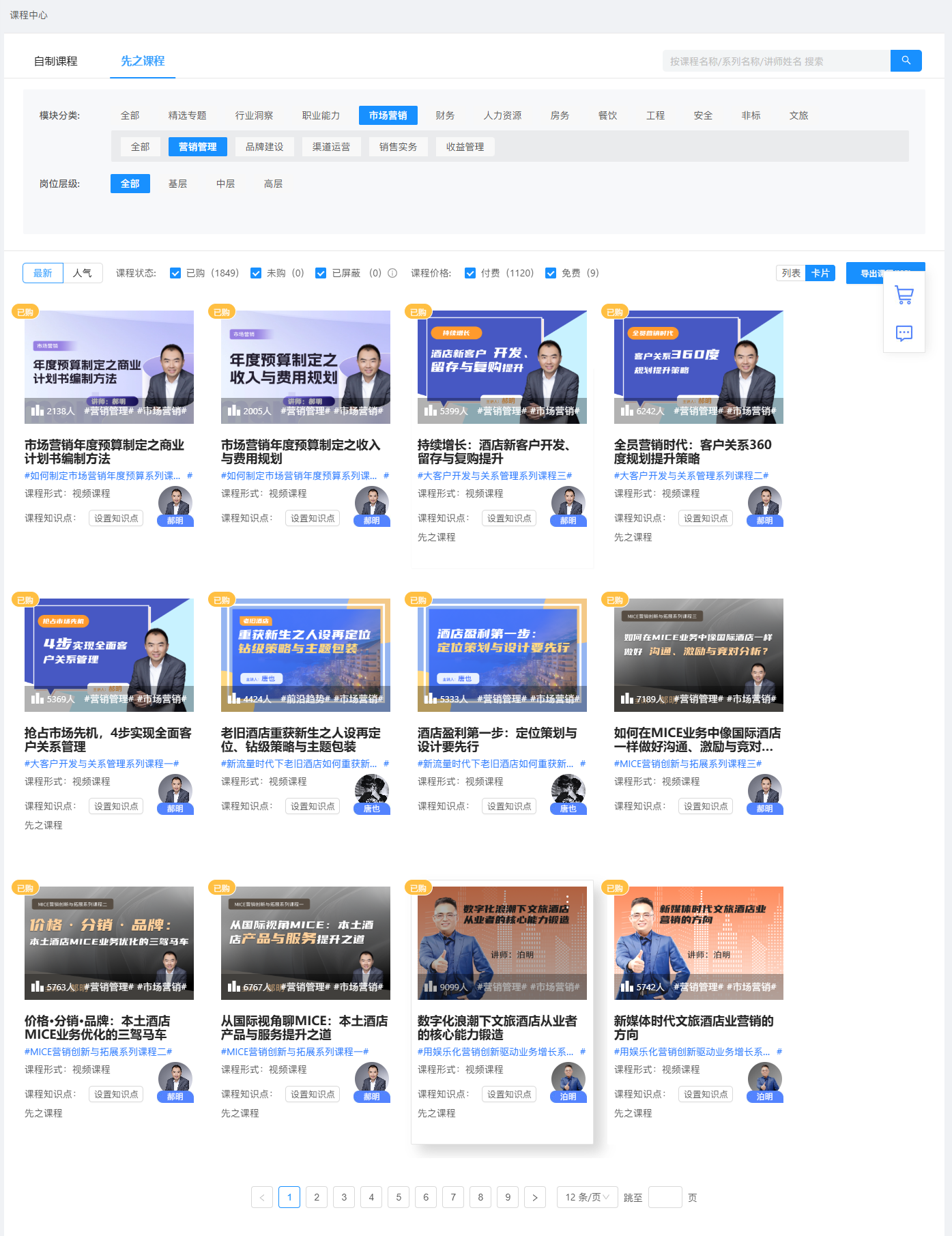This screenshot has width=952, height=1236.
Task: Click 设置知识点 on 商业计划书编制方法 card
Action: tap(116, 518)
